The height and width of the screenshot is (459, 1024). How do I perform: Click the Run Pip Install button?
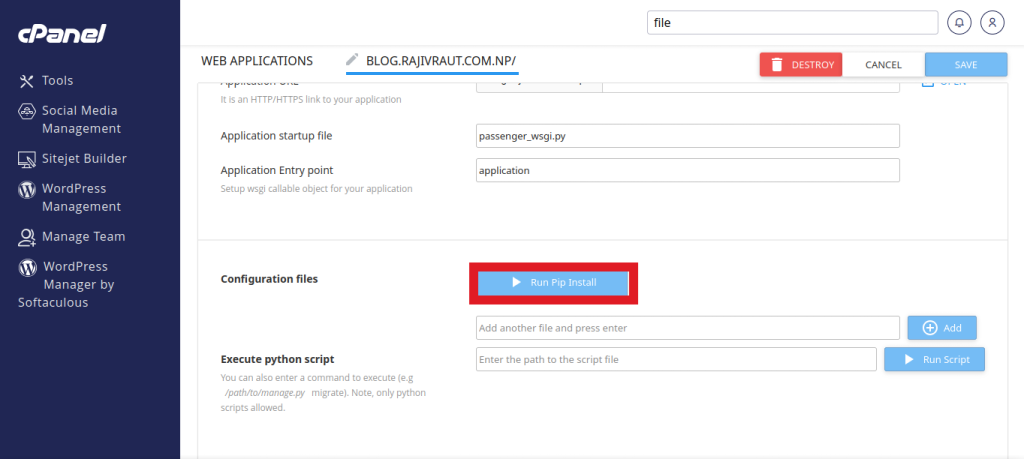553,283
